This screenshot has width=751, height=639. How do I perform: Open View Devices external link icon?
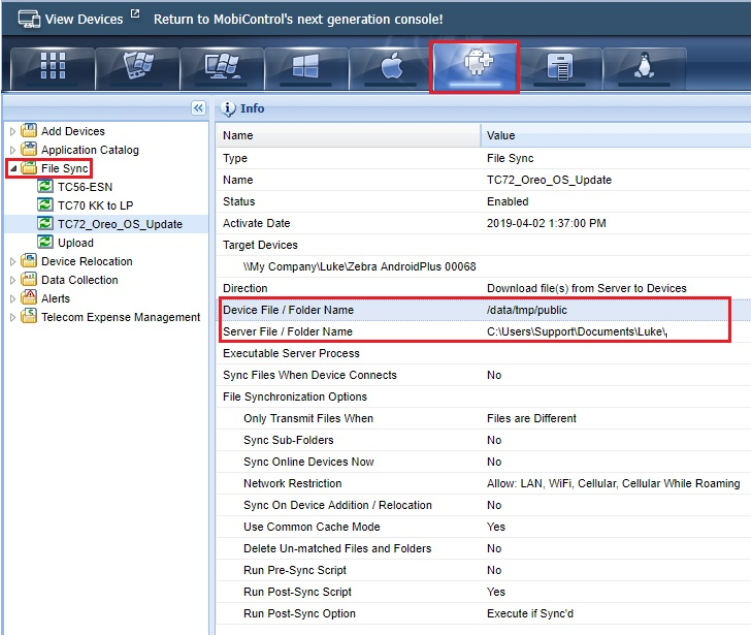pyautogui.click(x=135, y=13)
